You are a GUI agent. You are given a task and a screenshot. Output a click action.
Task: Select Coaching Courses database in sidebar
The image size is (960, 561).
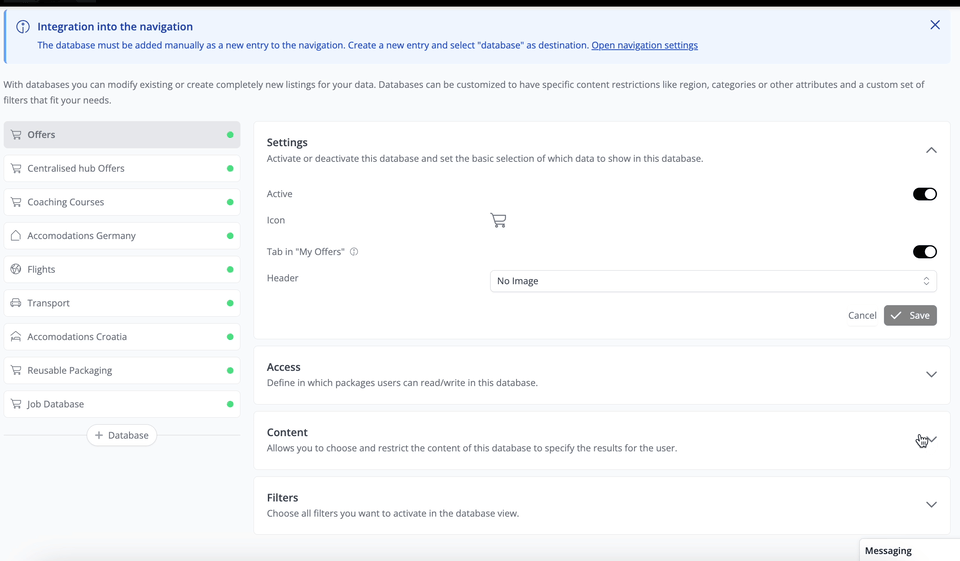[x=66, y=202]
